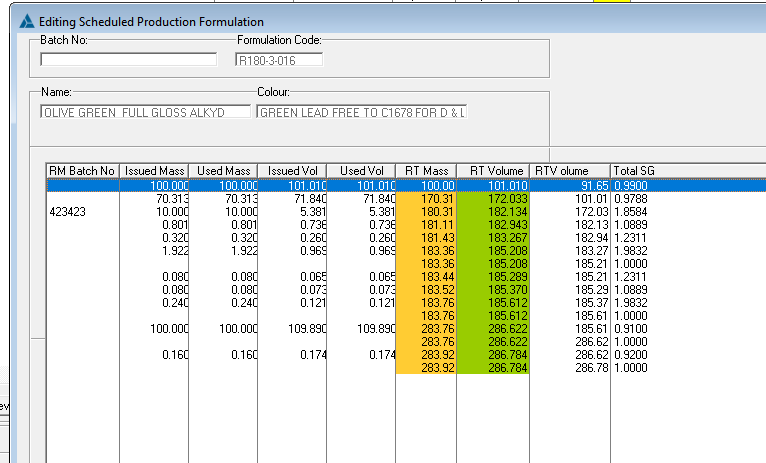Click RTV olume value 91.65 in selected row
This screenshot has width=766, height=463.
[x=595, y=186]
